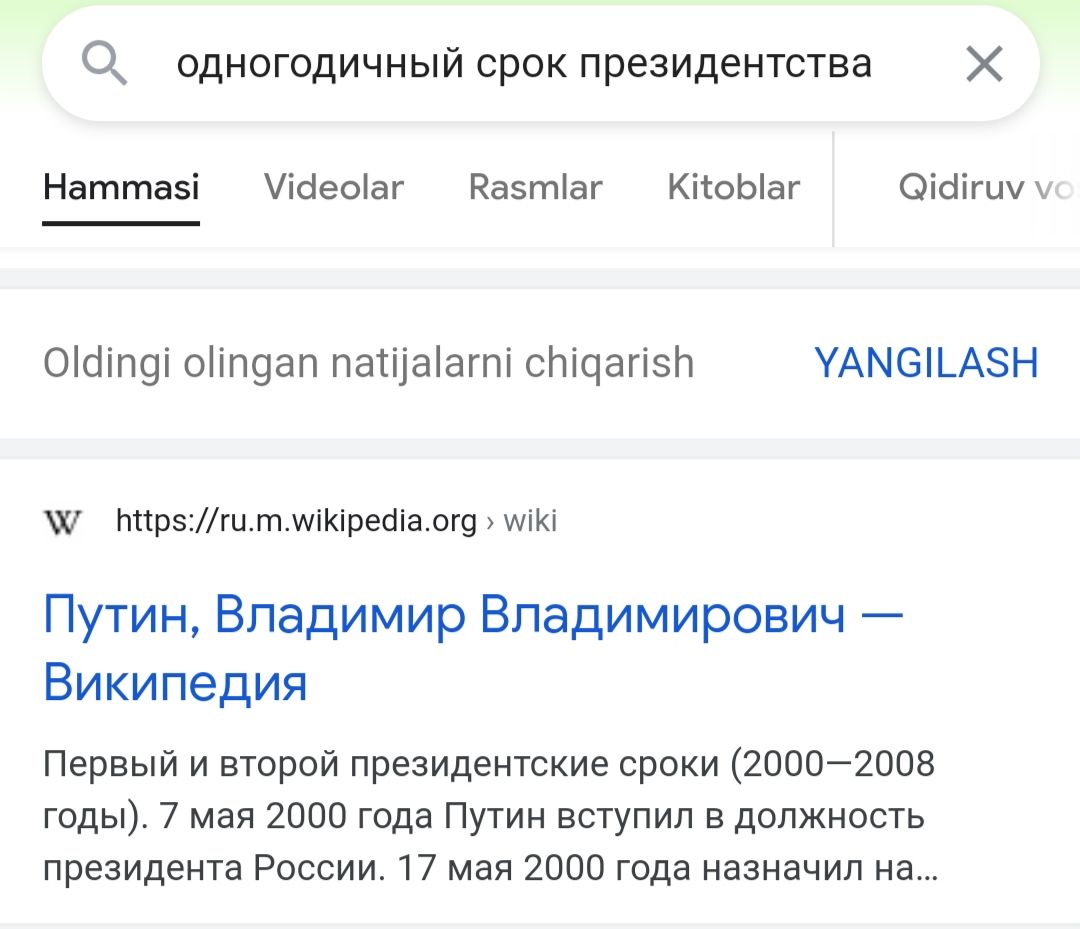The image size is (1080, 929).
Task: Clear the search query with X
Action: 984,65
